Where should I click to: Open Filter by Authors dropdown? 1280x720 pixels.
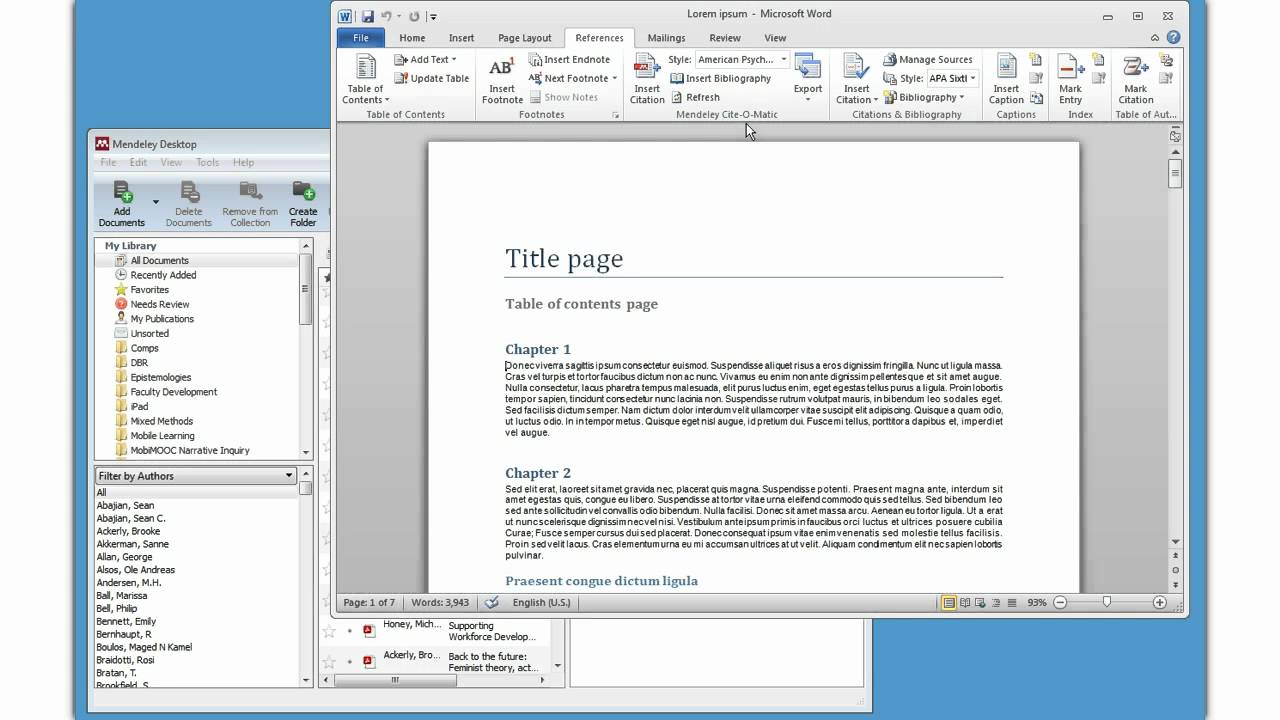coord(195,476)
